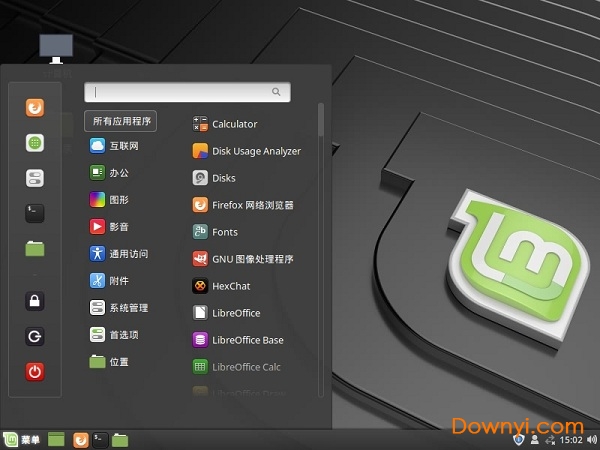Screen dimensions: 600x450
Task: Open the 图形 category
Action: (110, 200)
